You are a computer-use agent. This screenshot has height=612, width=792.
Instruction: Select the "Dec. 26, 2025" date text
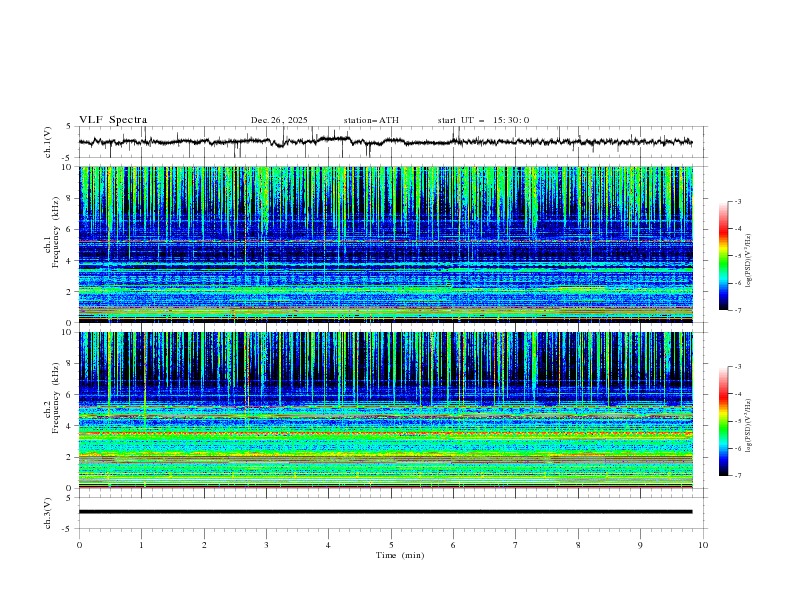pos(279,120)
